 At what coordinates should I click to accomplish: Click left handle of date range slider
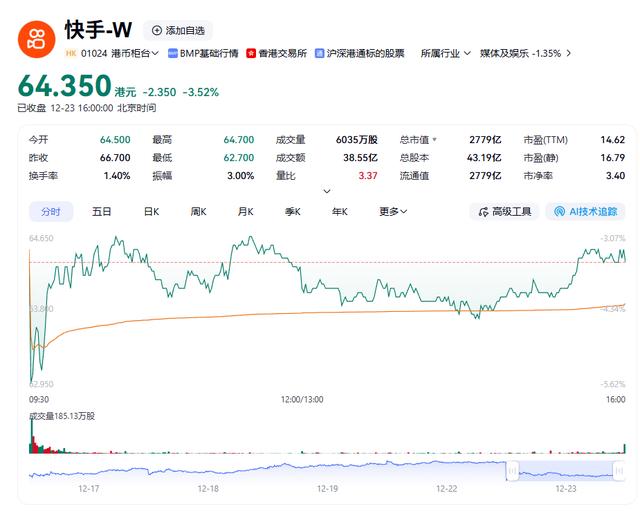pos(512,470)
